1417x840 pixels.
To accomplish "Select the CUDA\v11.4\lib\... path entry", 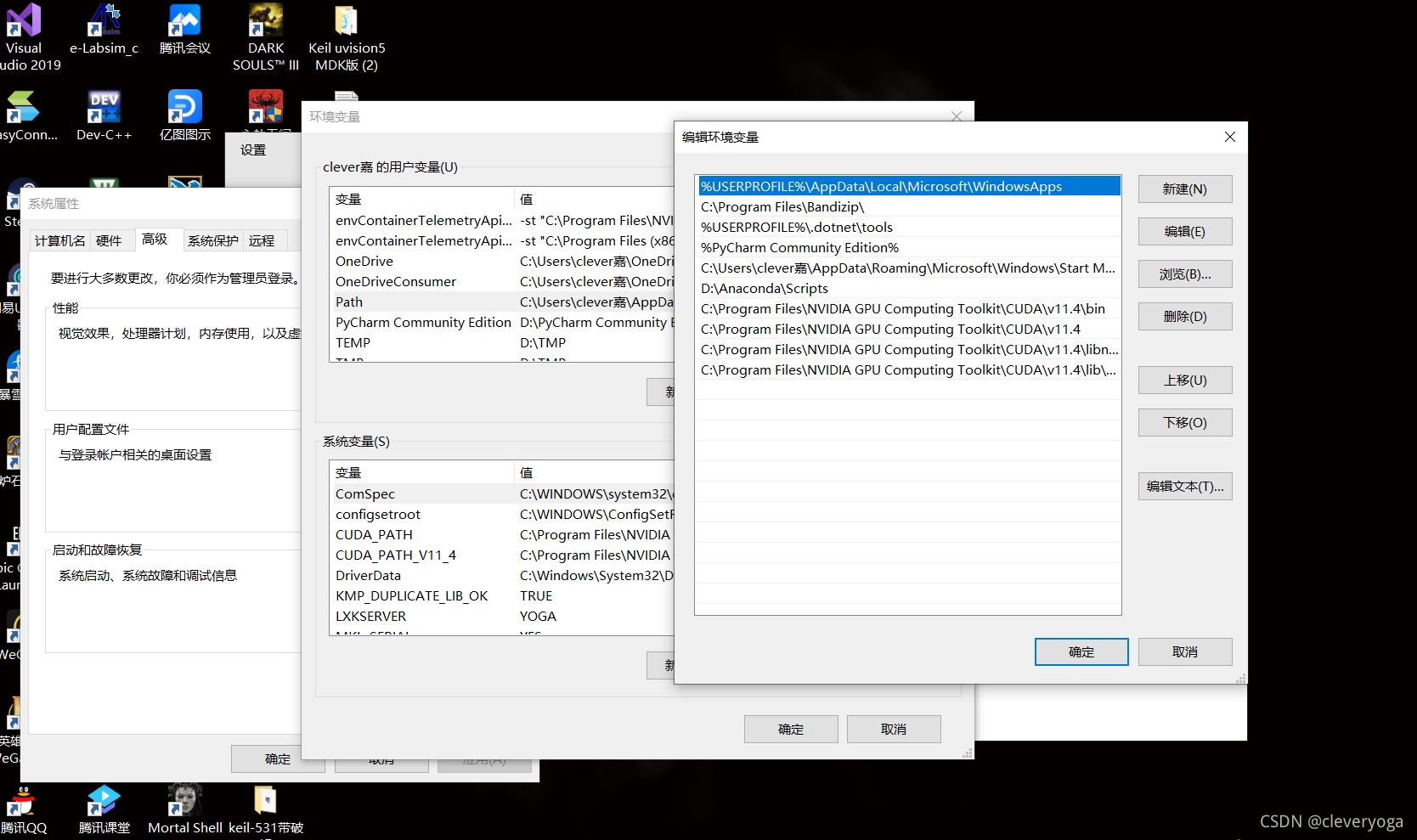I will click(x=908, y=370).
